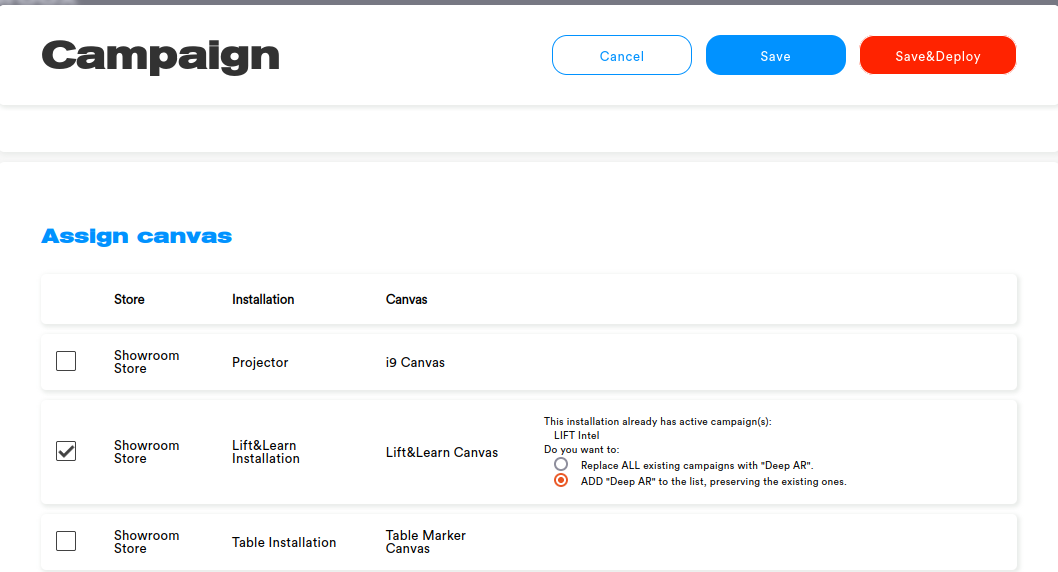
Task: Click the Canvas column header
Action: pos(406,299)
